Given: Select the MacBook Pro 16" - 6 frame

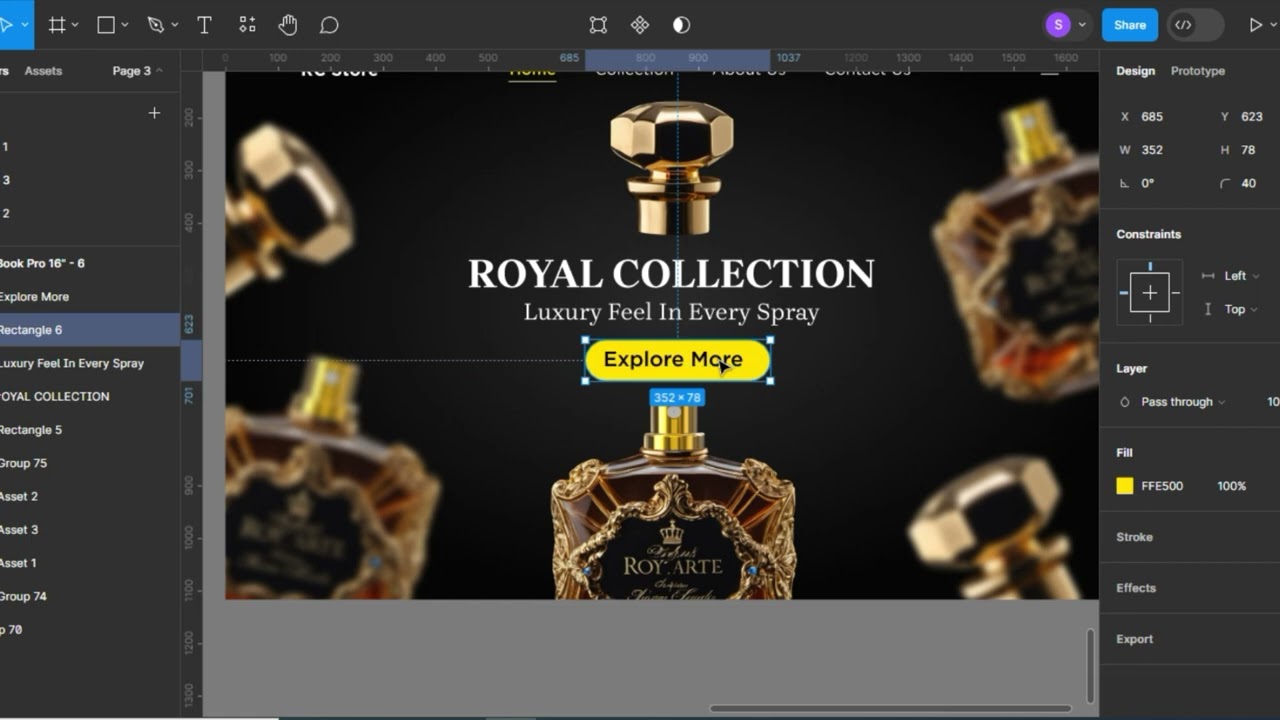Looking at the screenshot, I should point(90,263).
